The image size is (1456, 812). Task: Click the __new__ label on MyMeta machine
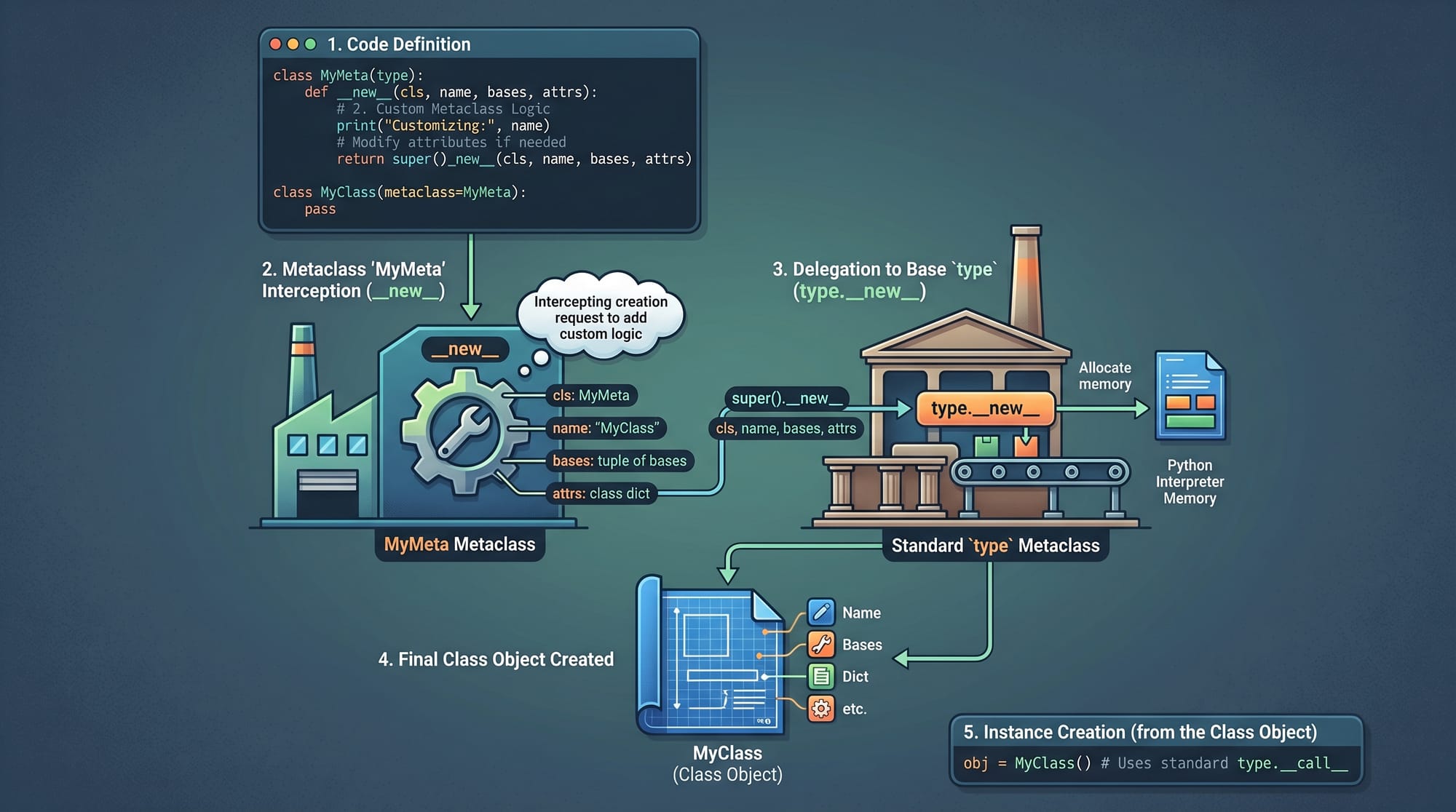pos(464,349)
